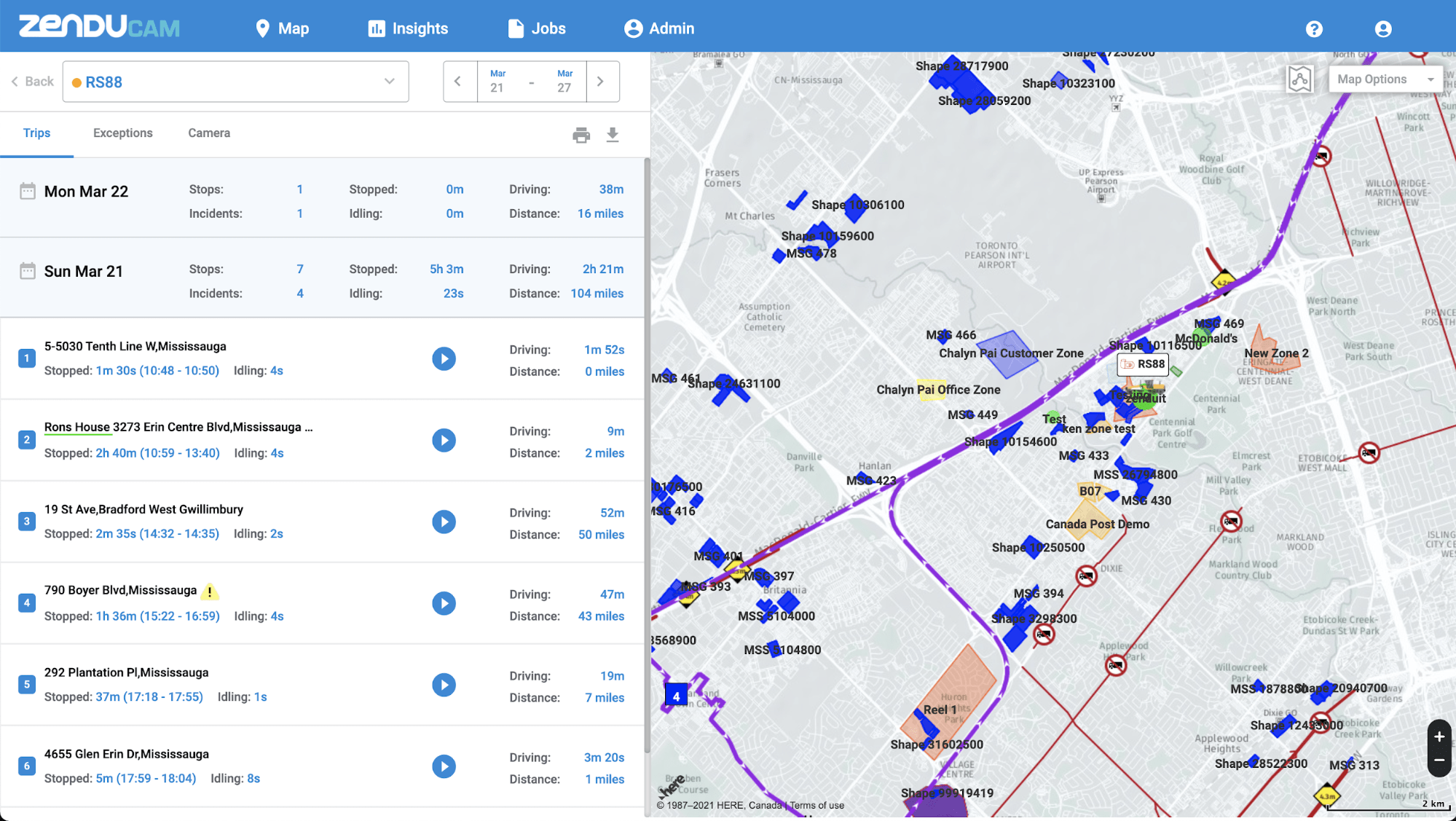The width and height of the screenshot is (1456, 821).
Task: Open the Rons House zone link
Action: (76, 428)
